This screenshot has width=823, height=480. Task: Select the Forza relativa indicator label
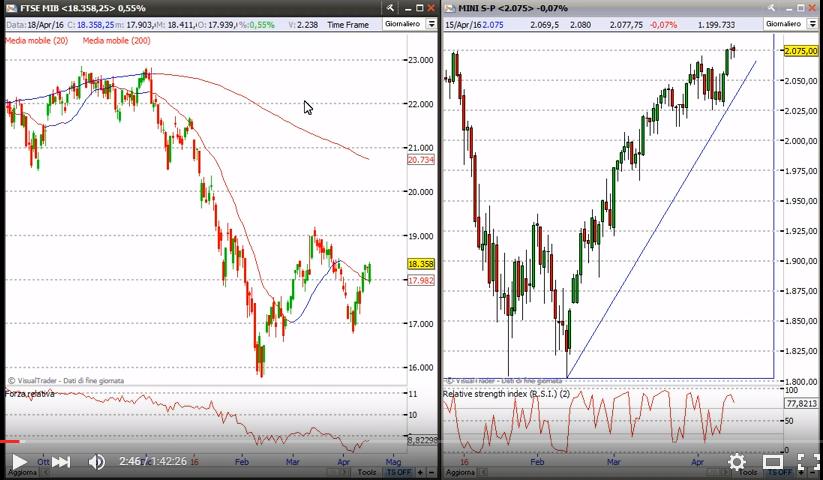click(x=30, y=394)
